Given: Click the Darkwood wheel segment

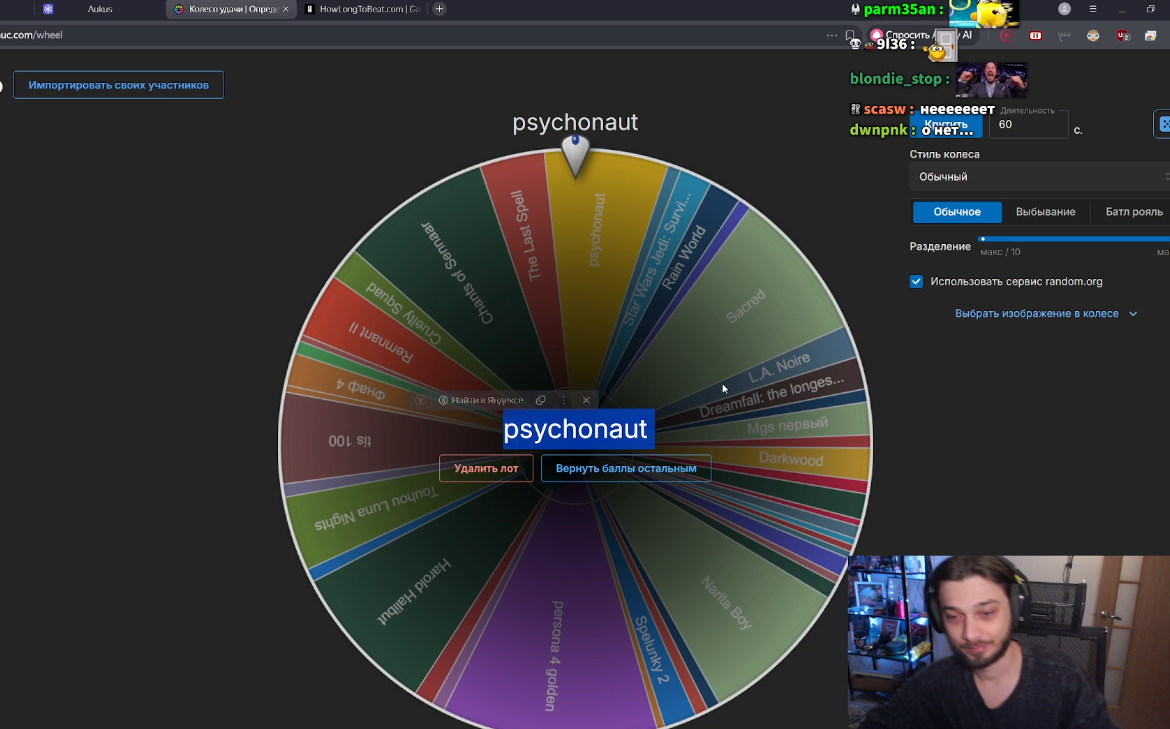Looking at the screenshot, I should point(791,459).
